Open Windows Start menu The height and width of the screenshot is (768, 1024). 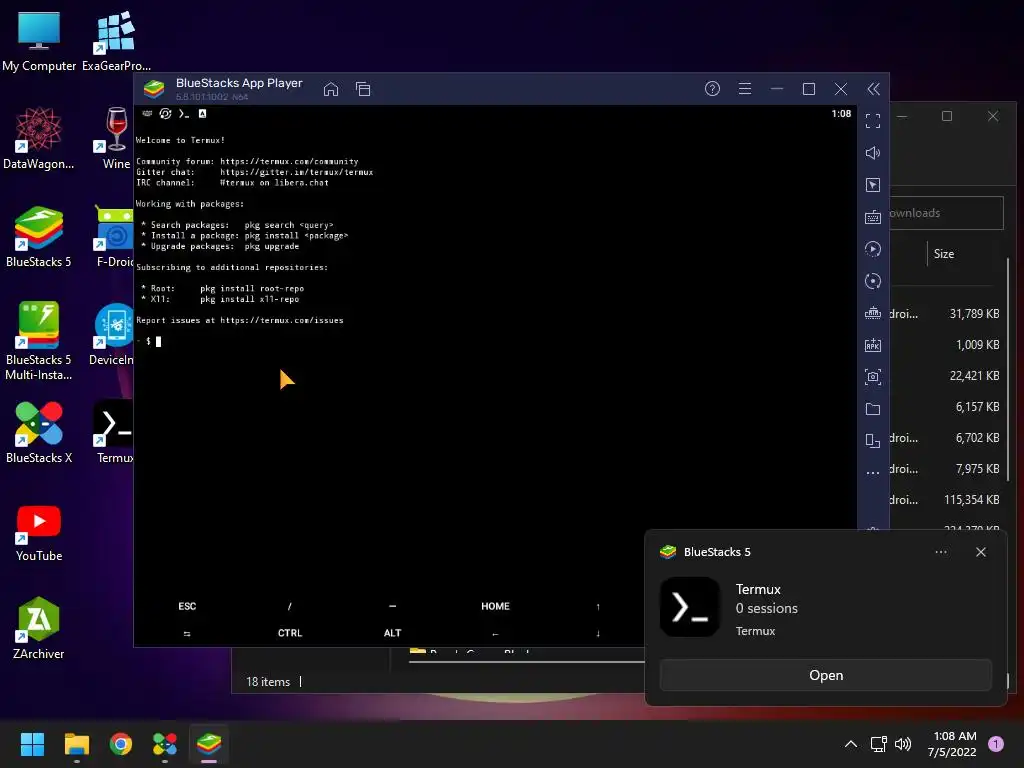32,744
